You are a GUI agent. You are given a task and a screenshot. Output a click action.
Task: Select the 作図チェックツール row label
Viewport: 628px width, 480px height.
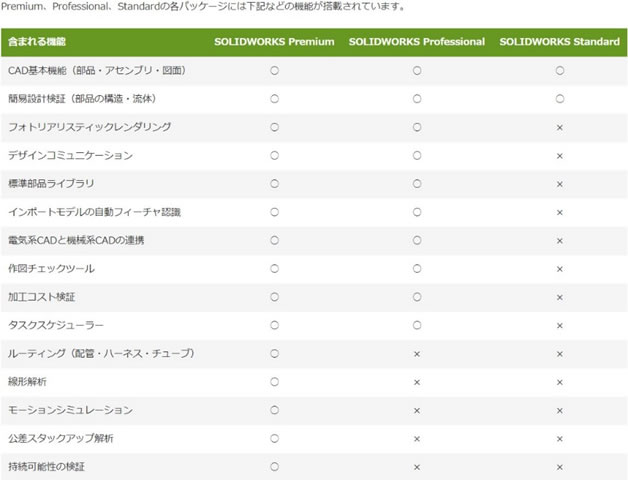pyautogui.click(x=51, y=268)
